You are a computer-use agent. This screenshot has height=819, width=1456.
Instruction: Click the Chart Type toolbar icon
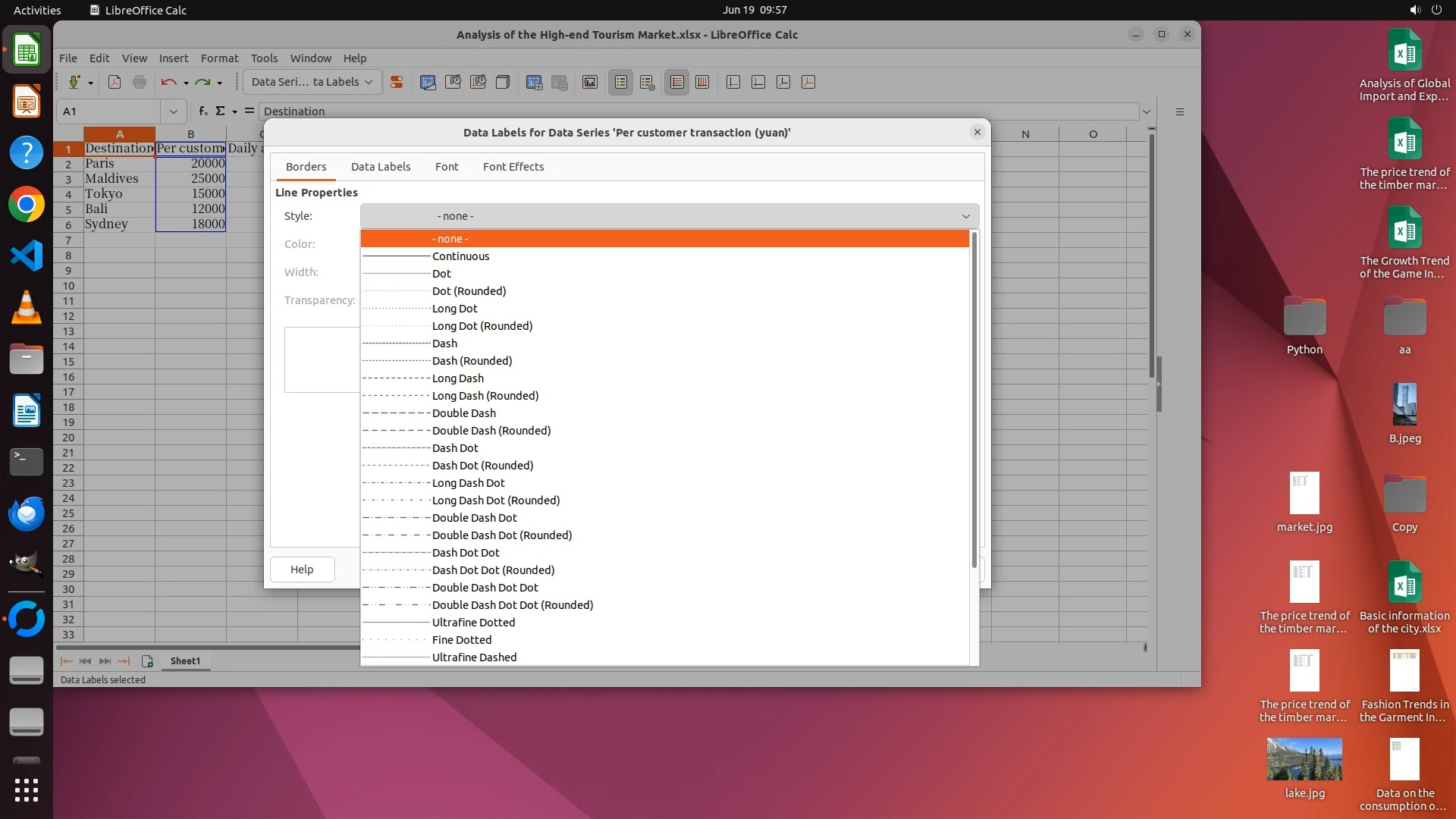pos(428,82)
